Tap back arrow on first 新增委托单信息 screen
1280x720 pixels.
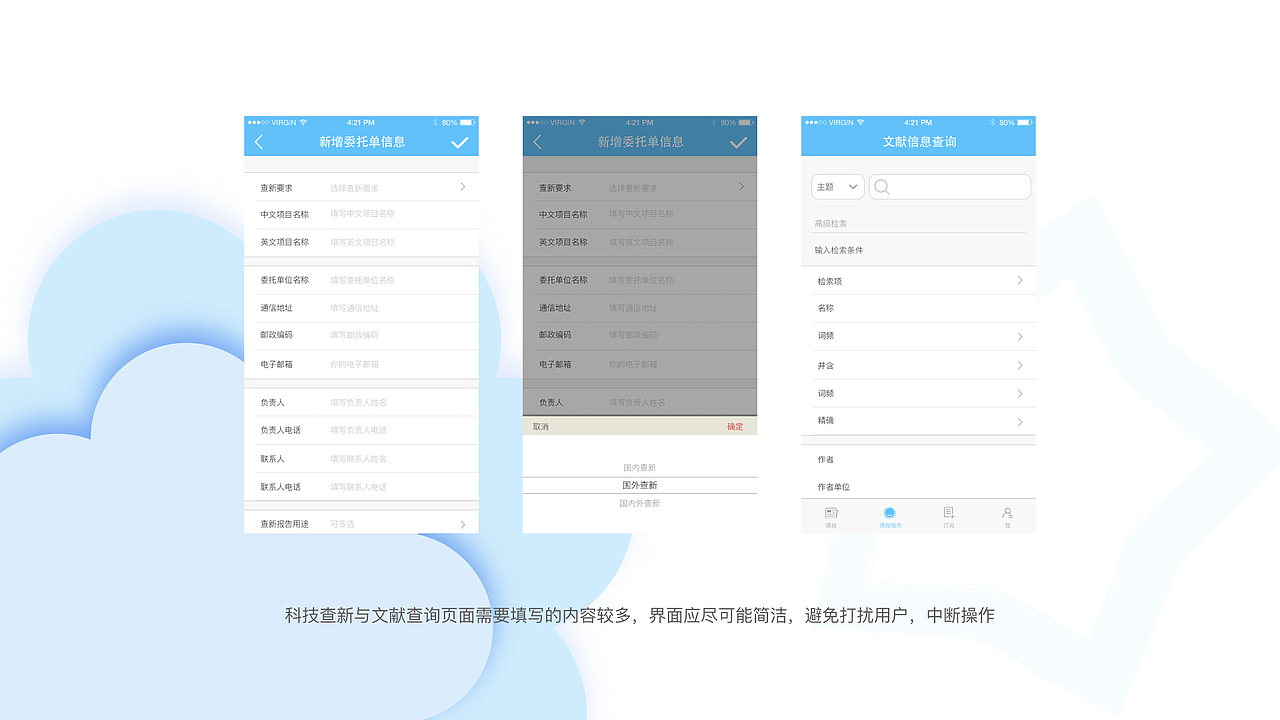click(x=259, y=142)
